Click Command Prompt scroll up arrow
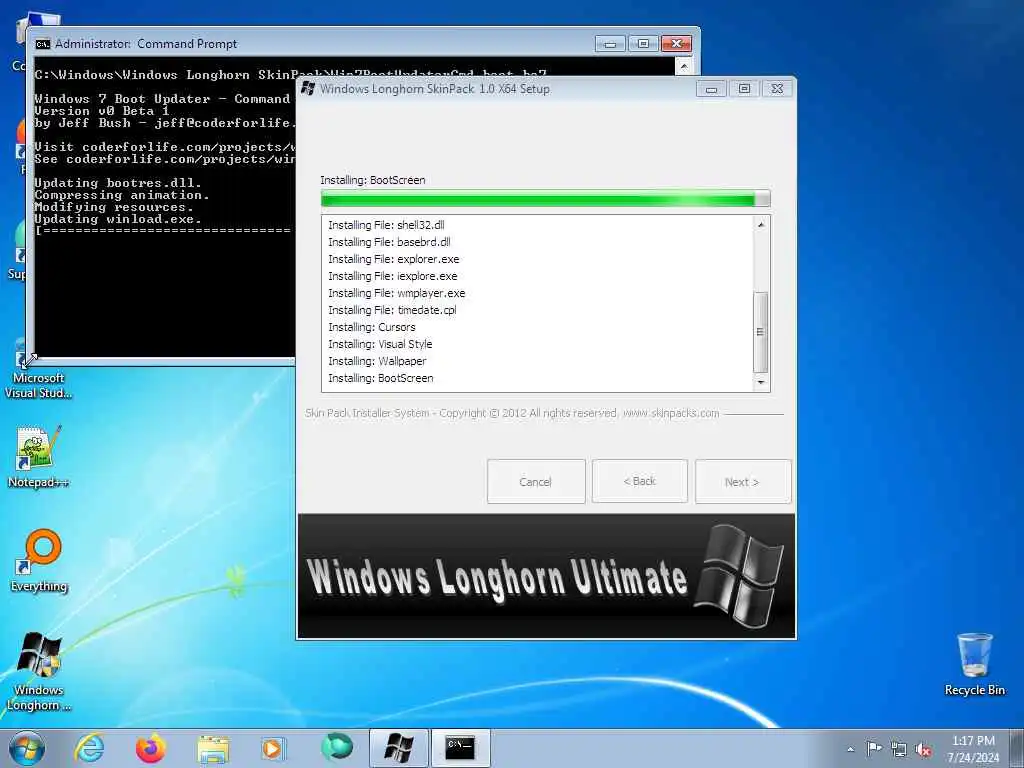Image resolution: width=1024 pixels, height=768 pixels. click(x=683, y=66)
